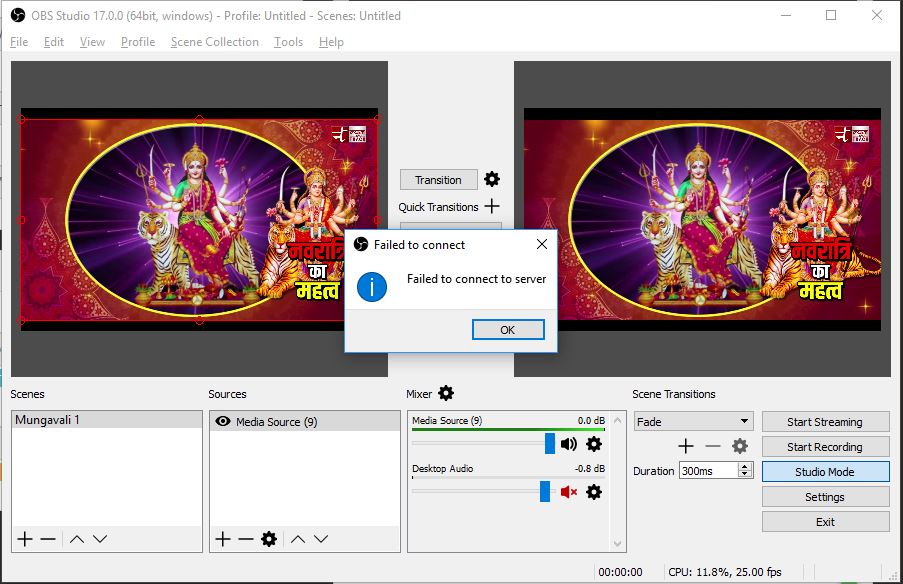Remove scene transition with minus icon
Viewport: 903px width, 584px height.
(x=713, y=446)
